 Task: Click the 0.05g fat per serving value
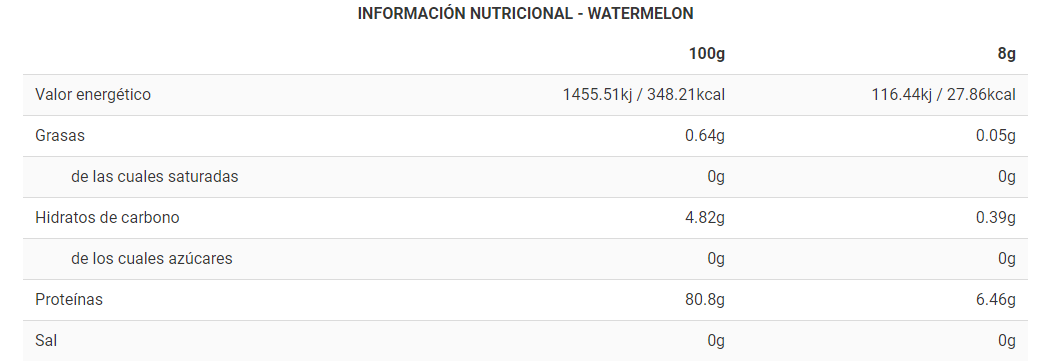pyautogui.click(x=996, y=136)
